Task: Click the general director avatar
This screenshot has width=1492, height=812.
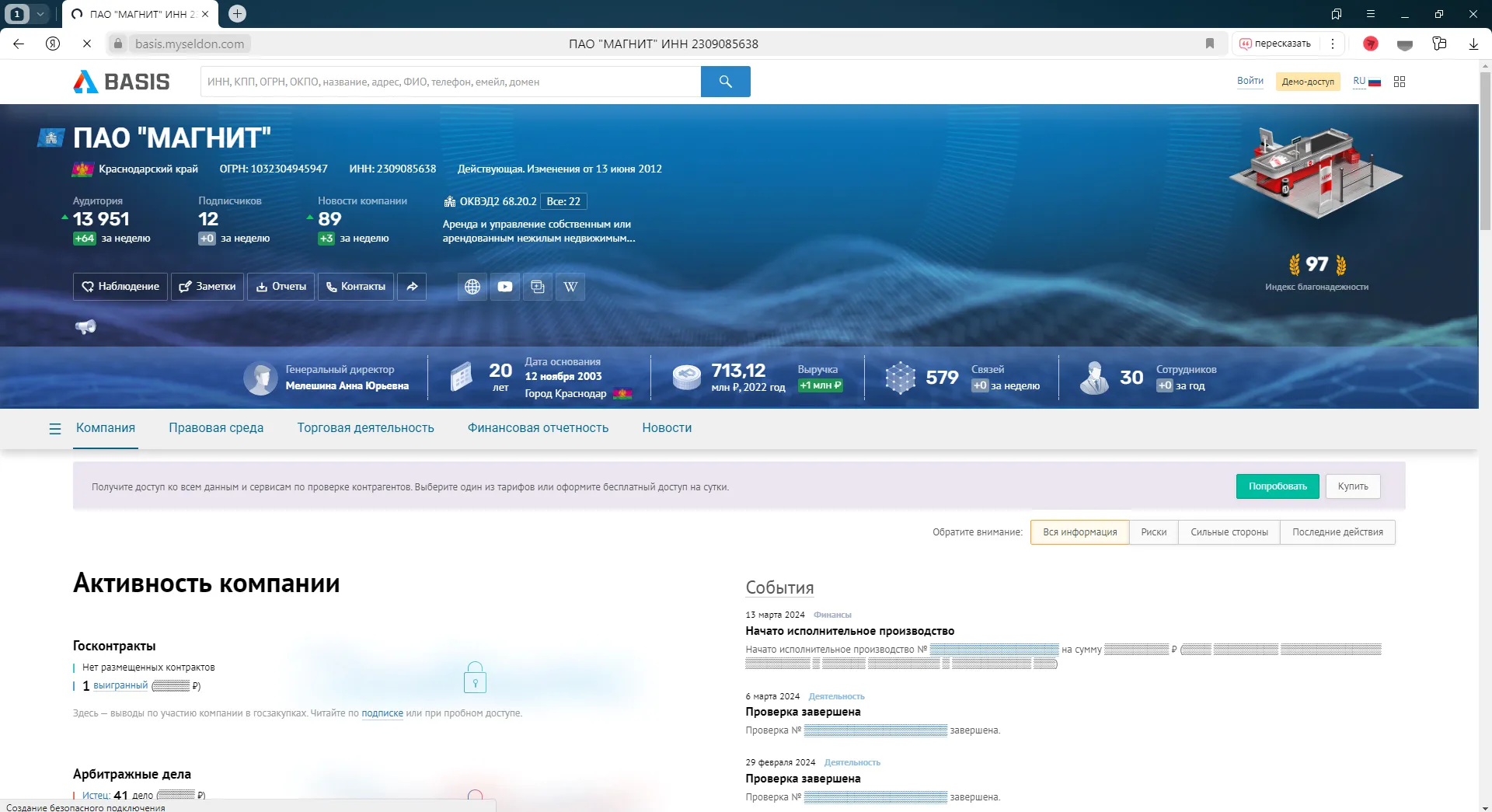Action: click(260, 378)
